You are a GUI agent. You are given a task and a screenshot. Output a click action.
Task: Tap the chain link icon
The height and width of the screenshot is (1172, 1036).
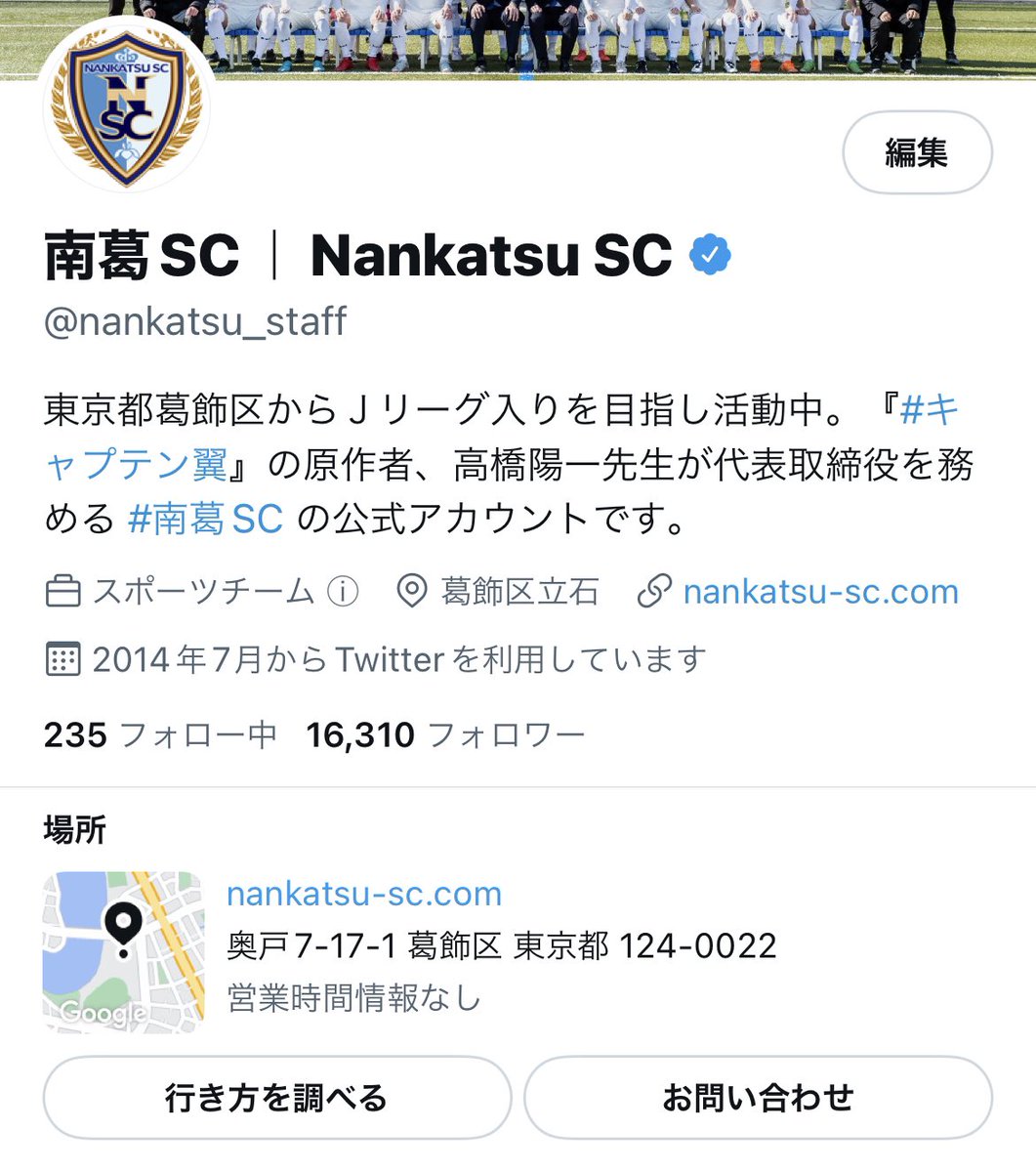(x=653, y=591)
